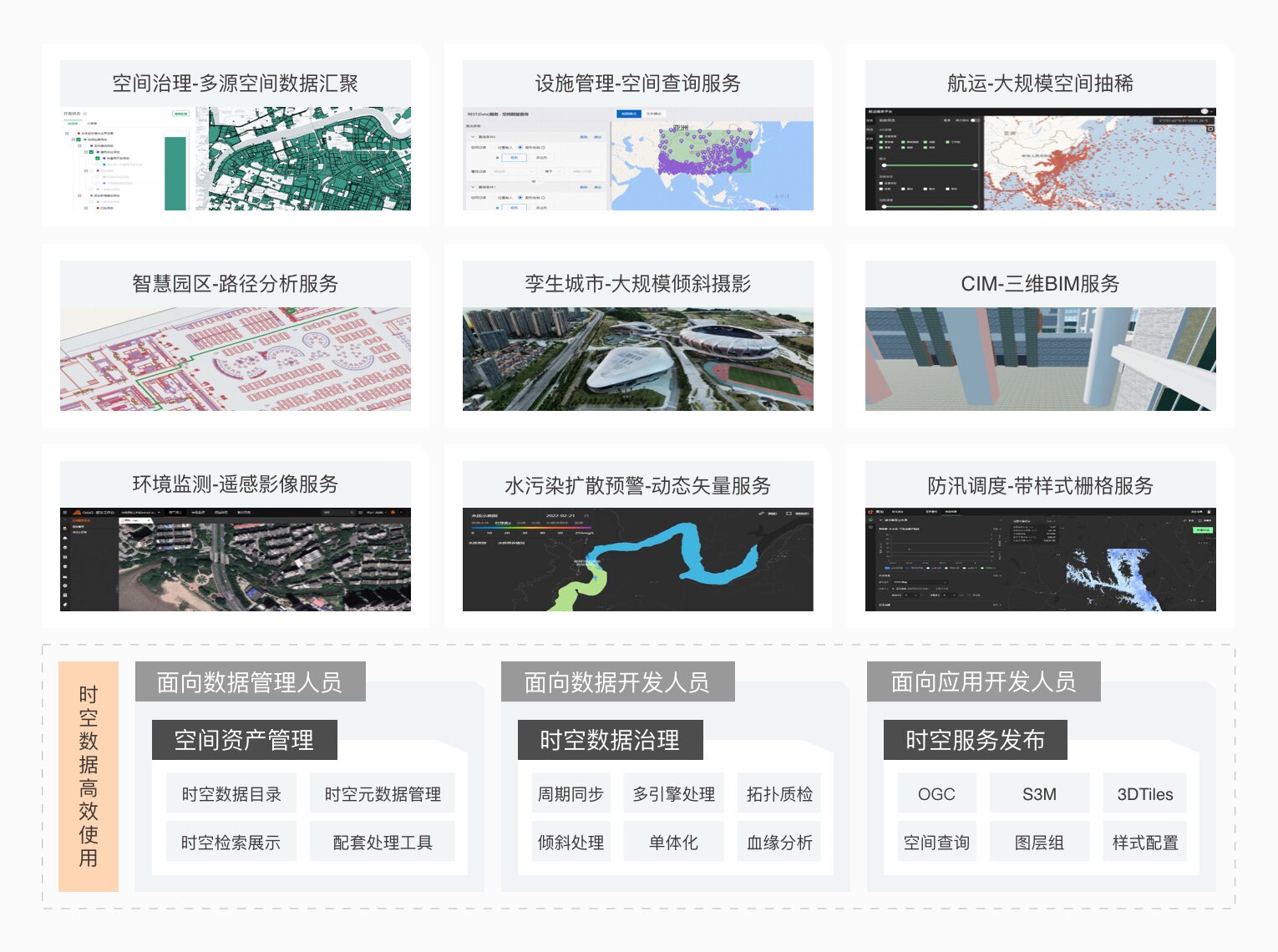Open the 空间治理 green parcel map thumbnail

[236, 159]
